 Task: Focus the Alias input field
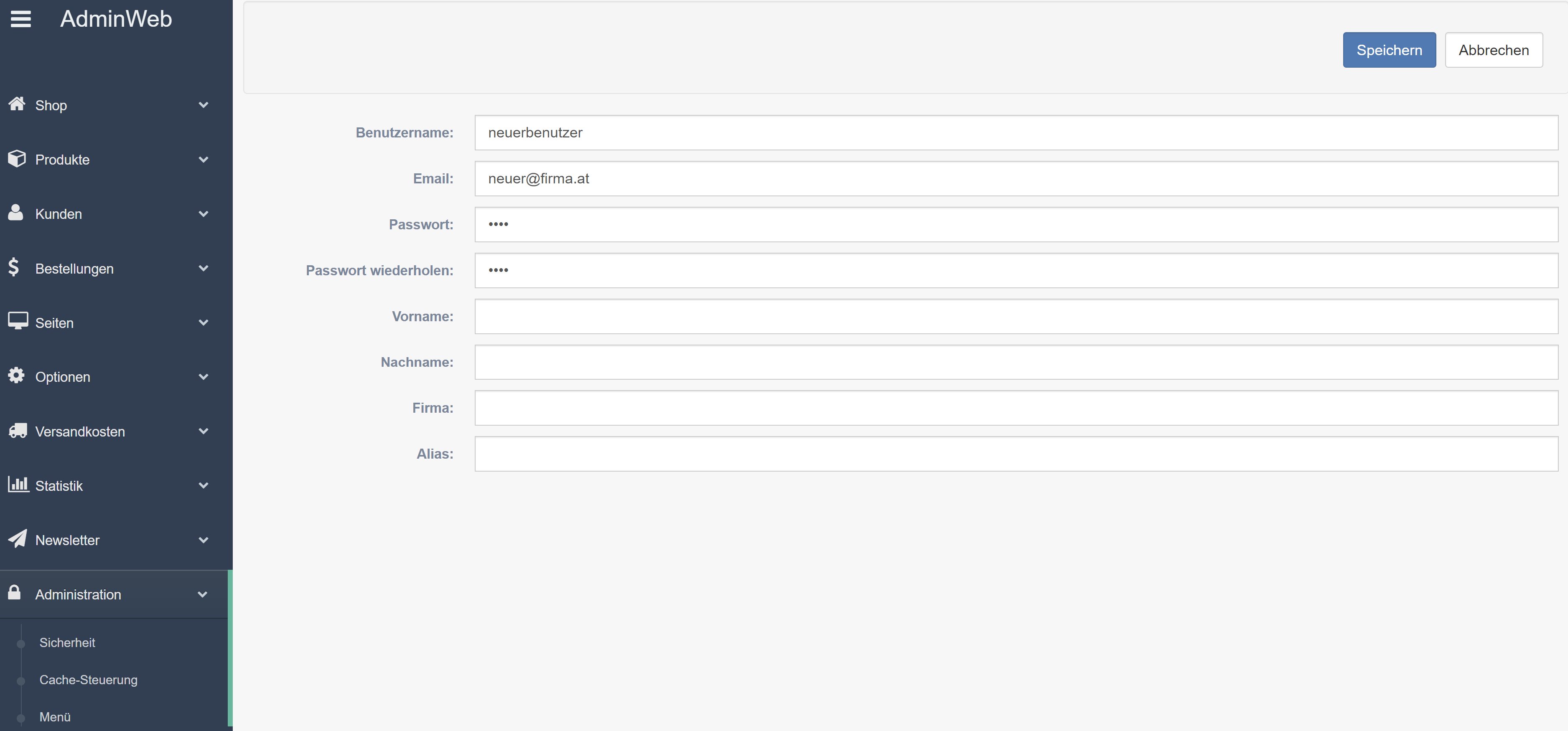click(x=1016, y=454)
